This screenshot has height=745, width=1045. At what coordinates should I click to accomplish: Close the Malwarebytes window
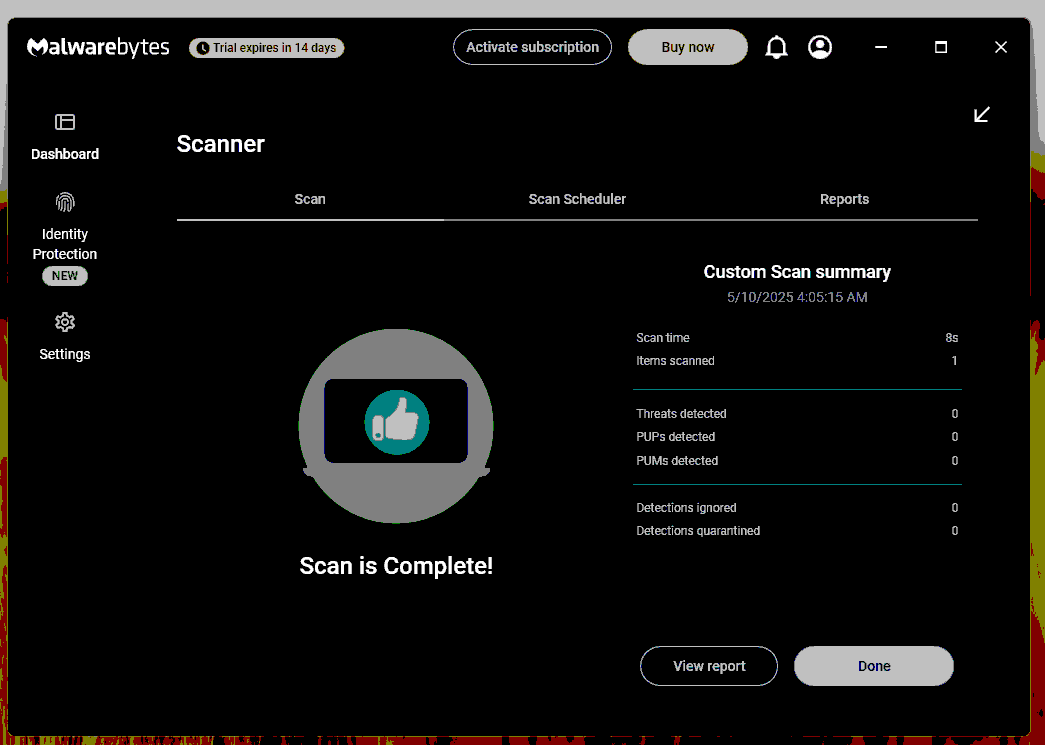1001,47
